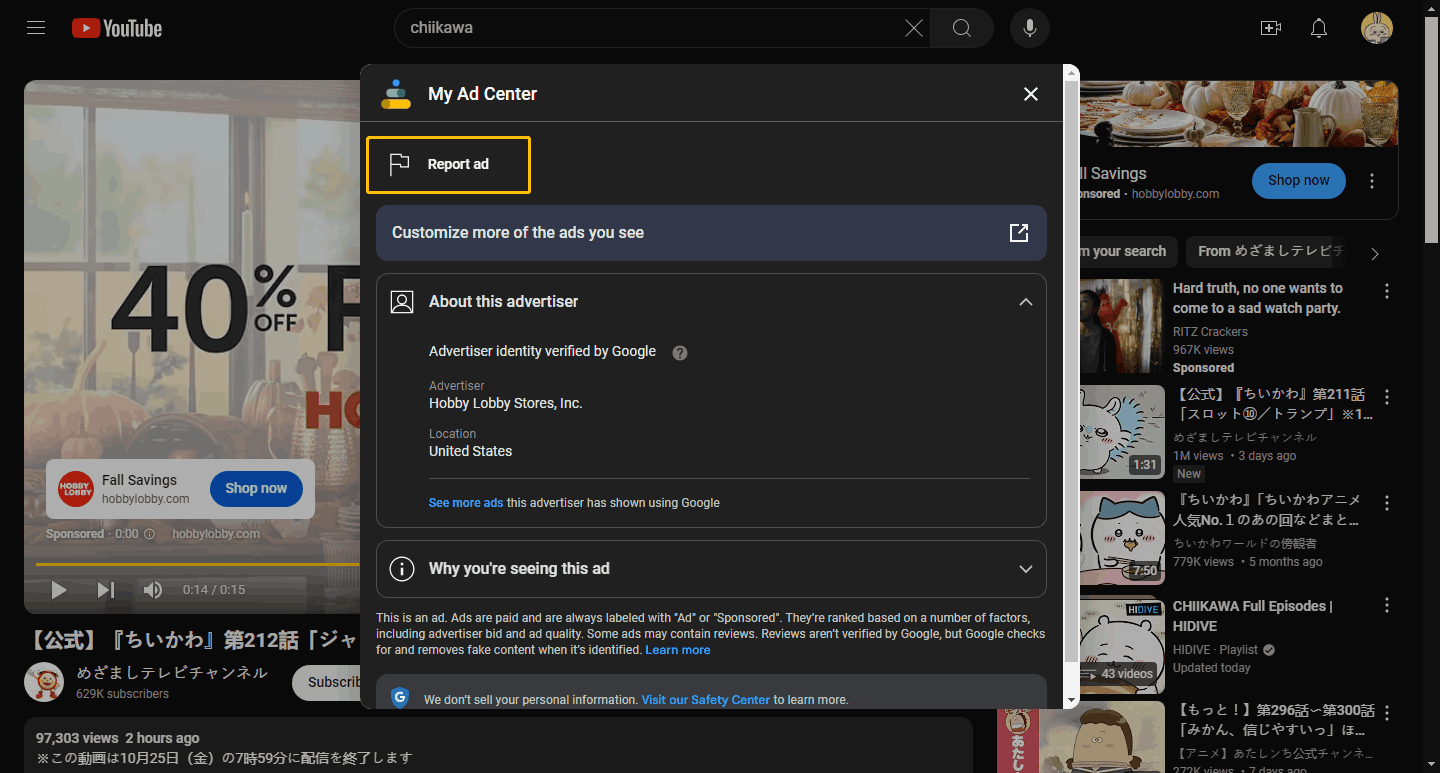The height and width of the screenshot is (773, 1440).
Task: Open options for the RITZ Crackers video
Action: coord(1387,291)
